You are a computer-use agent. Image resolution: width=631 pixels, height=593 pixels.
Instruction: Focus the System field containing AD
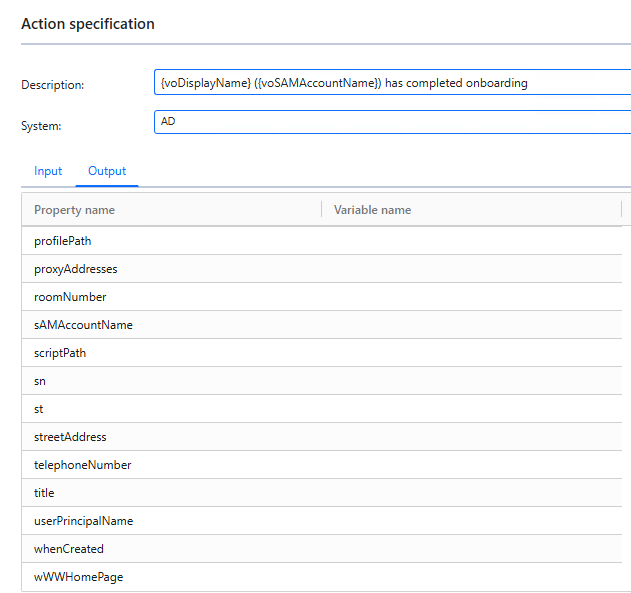tap(392, 122)
